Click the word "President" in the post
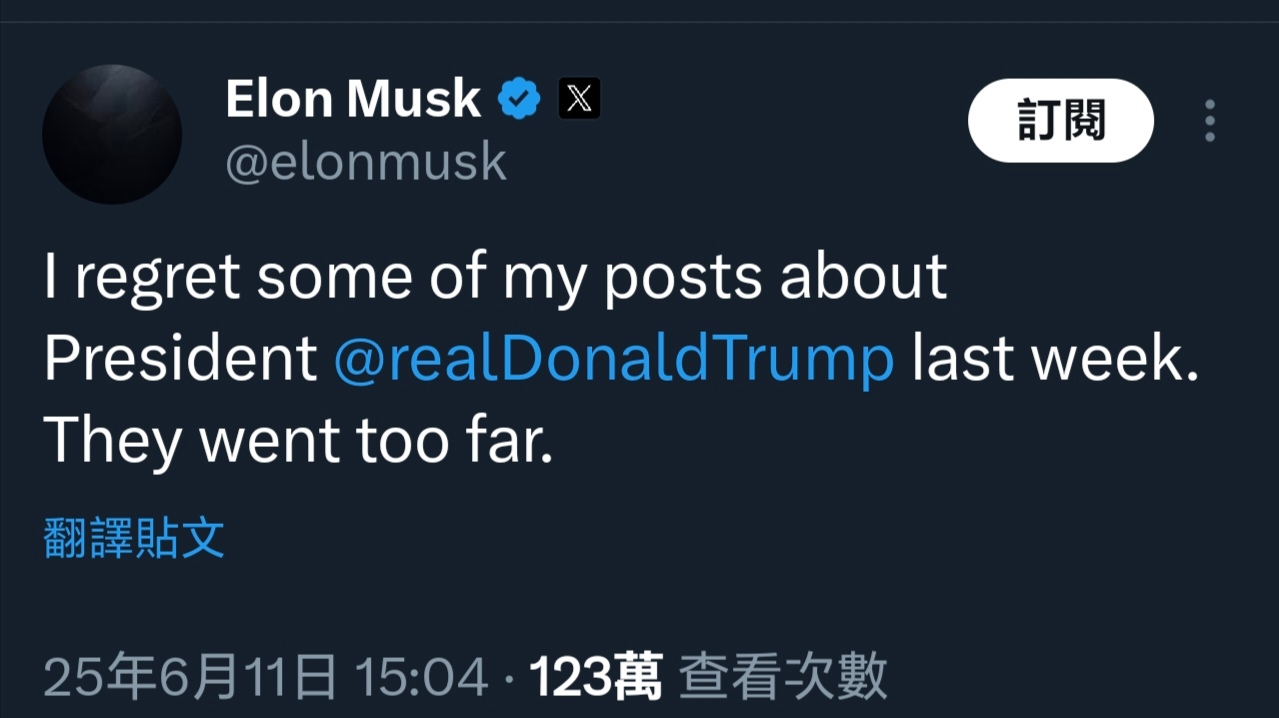 pos(181,359)
